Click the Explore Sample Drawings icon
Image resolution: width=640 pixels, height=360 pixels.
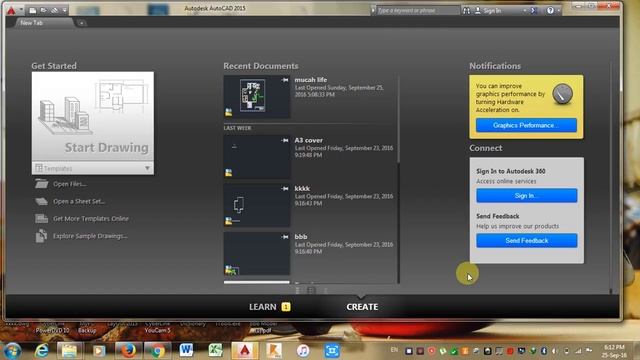point(41,236)
